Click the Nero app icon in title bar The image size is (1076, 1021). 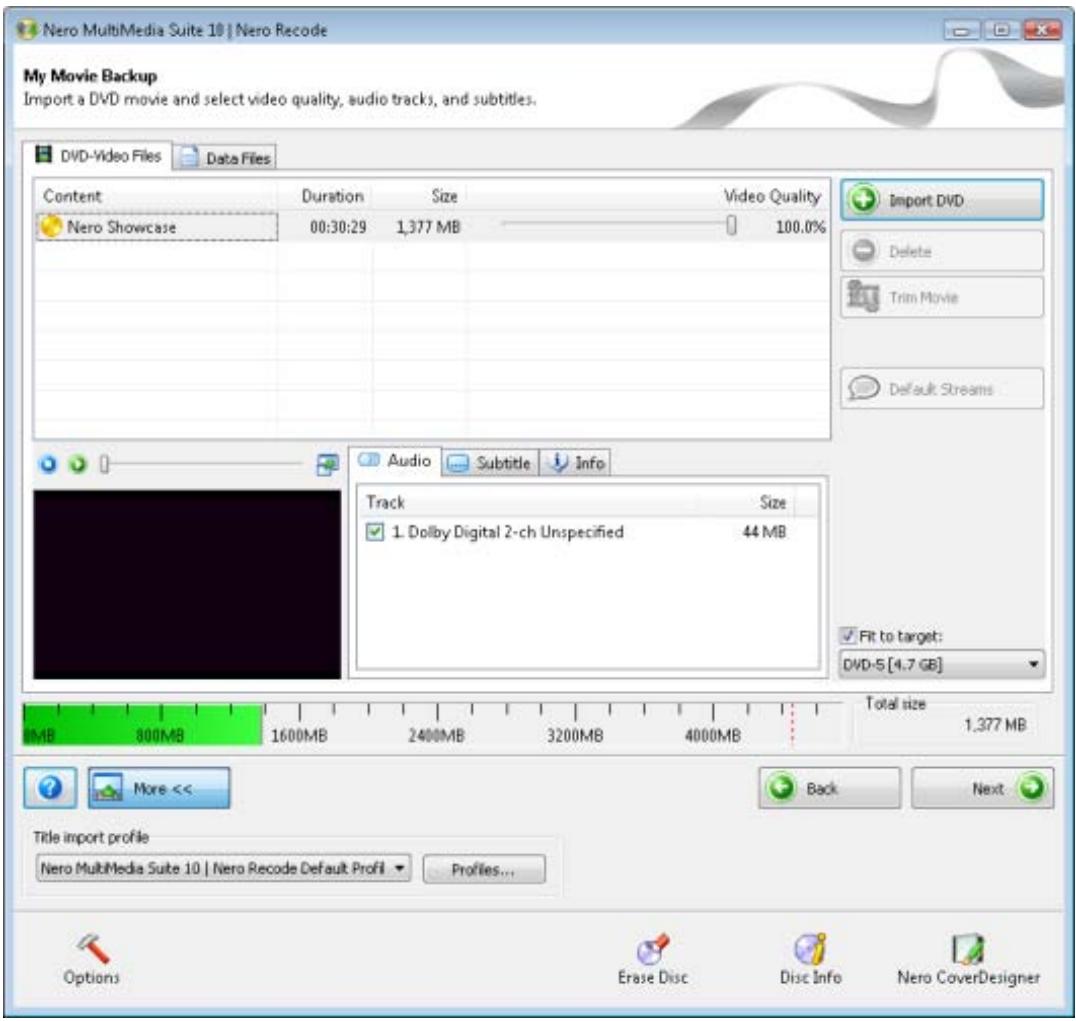26,30
